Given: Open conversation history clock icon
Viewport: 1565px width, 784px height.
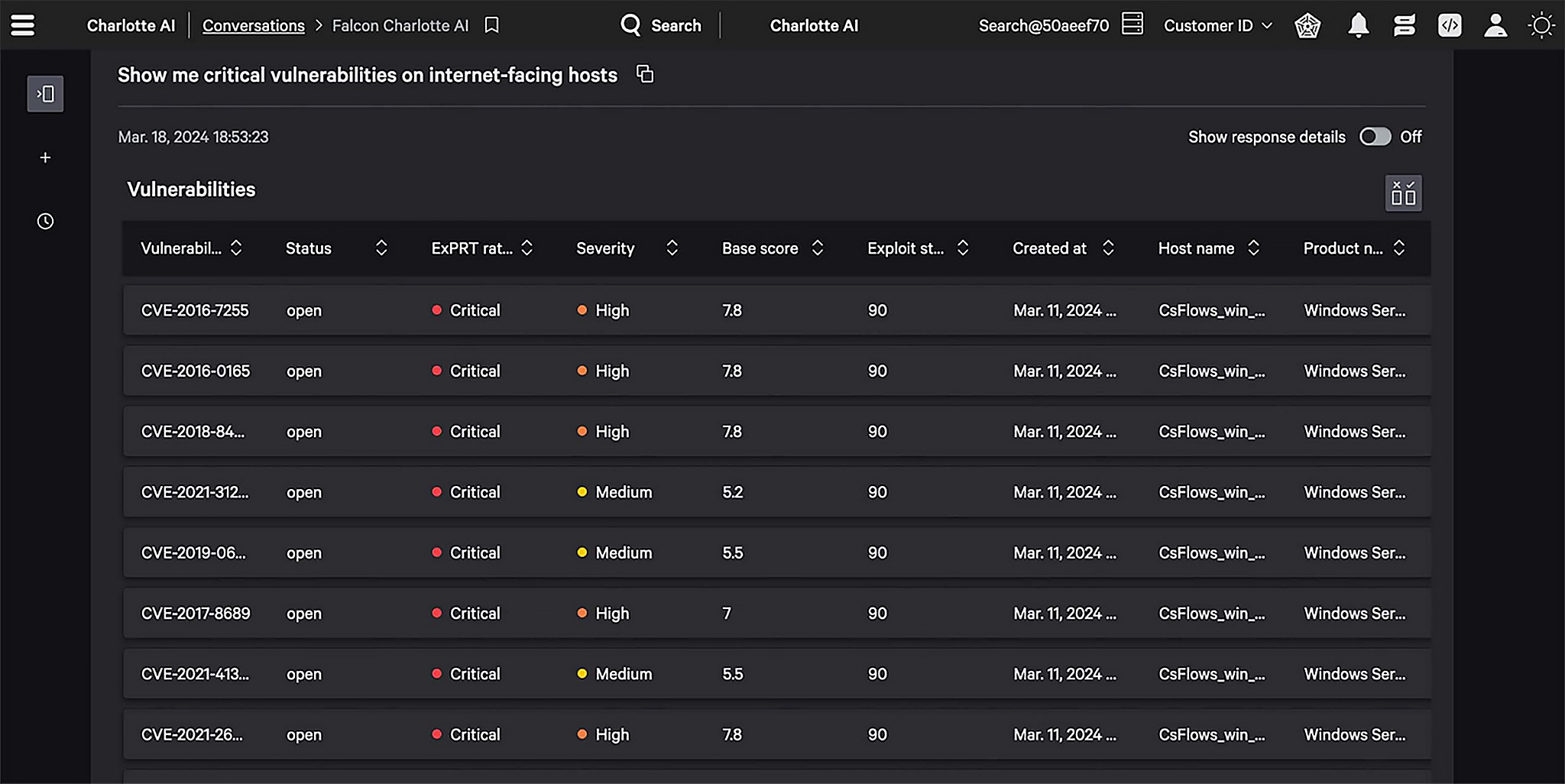Looking at the screenshot, I should [x=45, y=221].
